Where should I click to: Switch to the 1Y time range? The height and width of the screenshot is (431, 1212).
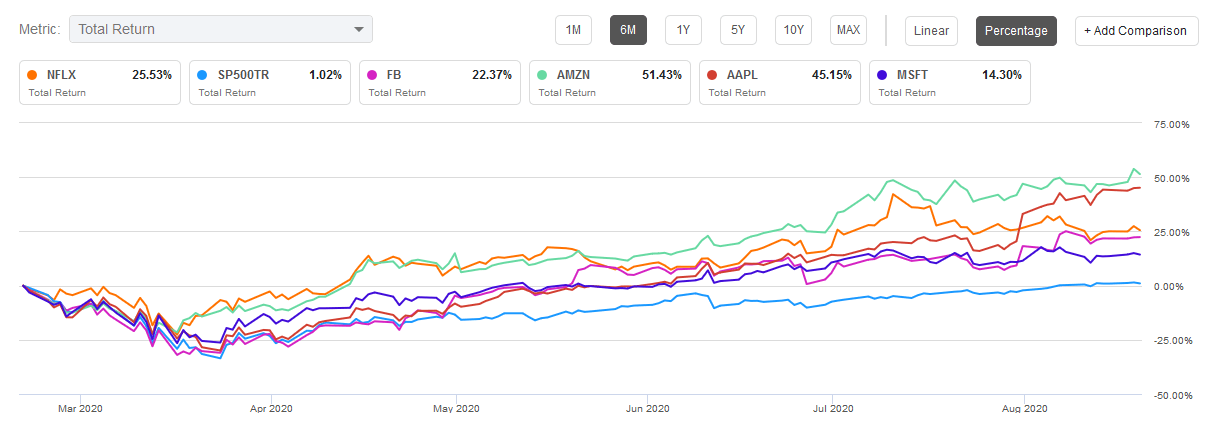683,30
